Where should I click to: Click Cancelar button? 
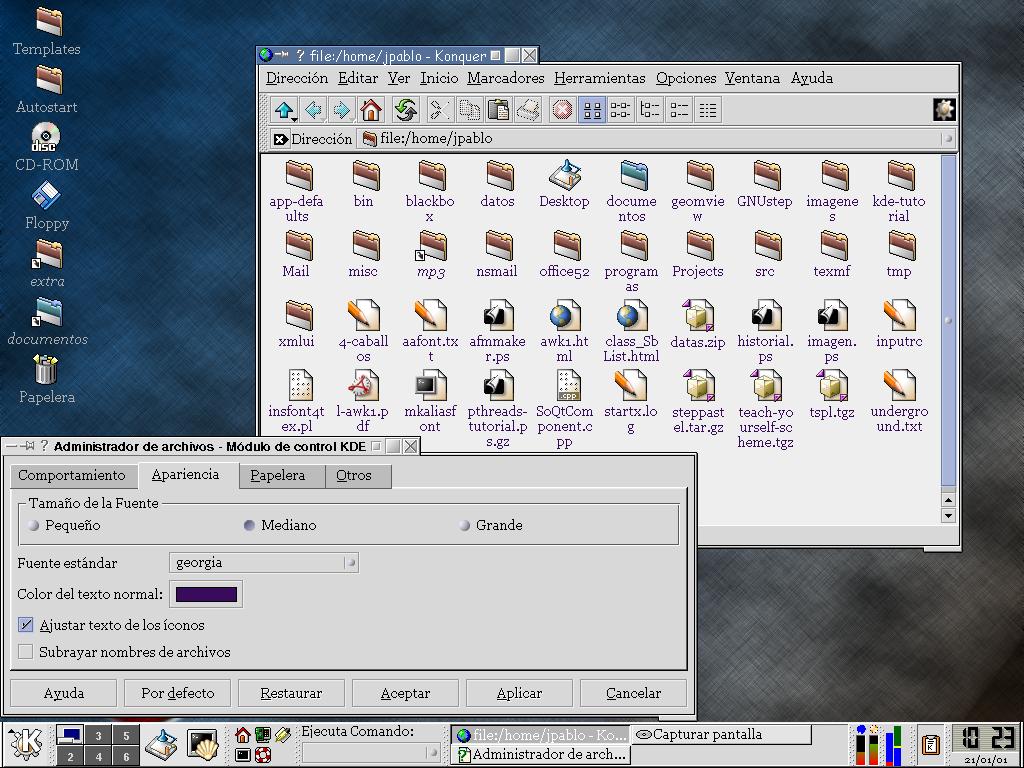pyautogui.click(x=633, y=694)
